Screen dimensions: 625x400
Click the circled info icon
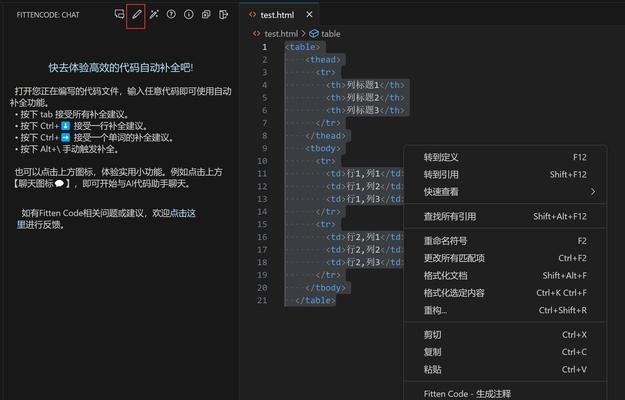[189, 15]
